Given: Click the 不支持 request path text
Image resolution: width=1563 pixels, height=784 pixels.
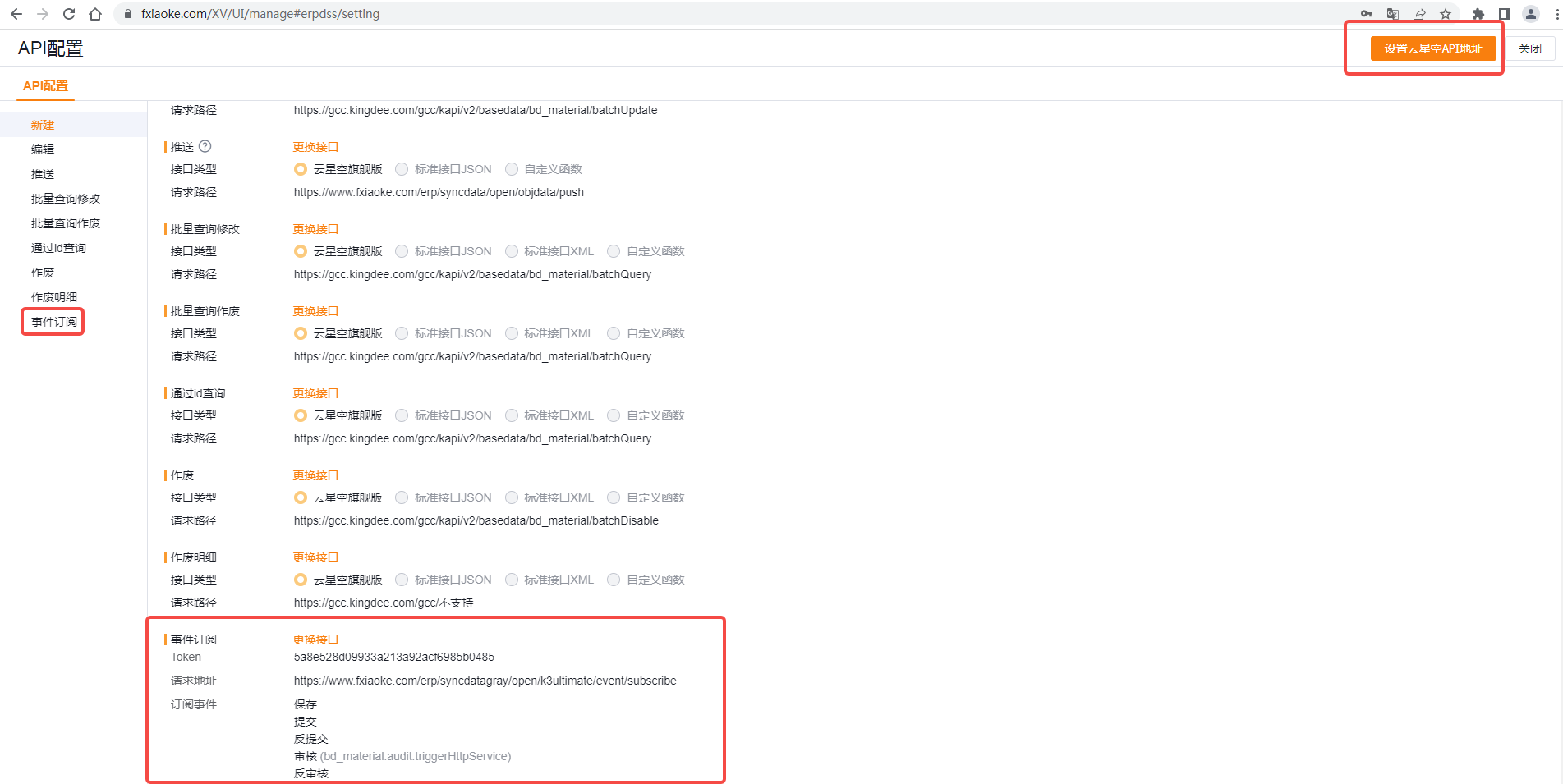Looking at the screenshot, I should pos(384,603).
